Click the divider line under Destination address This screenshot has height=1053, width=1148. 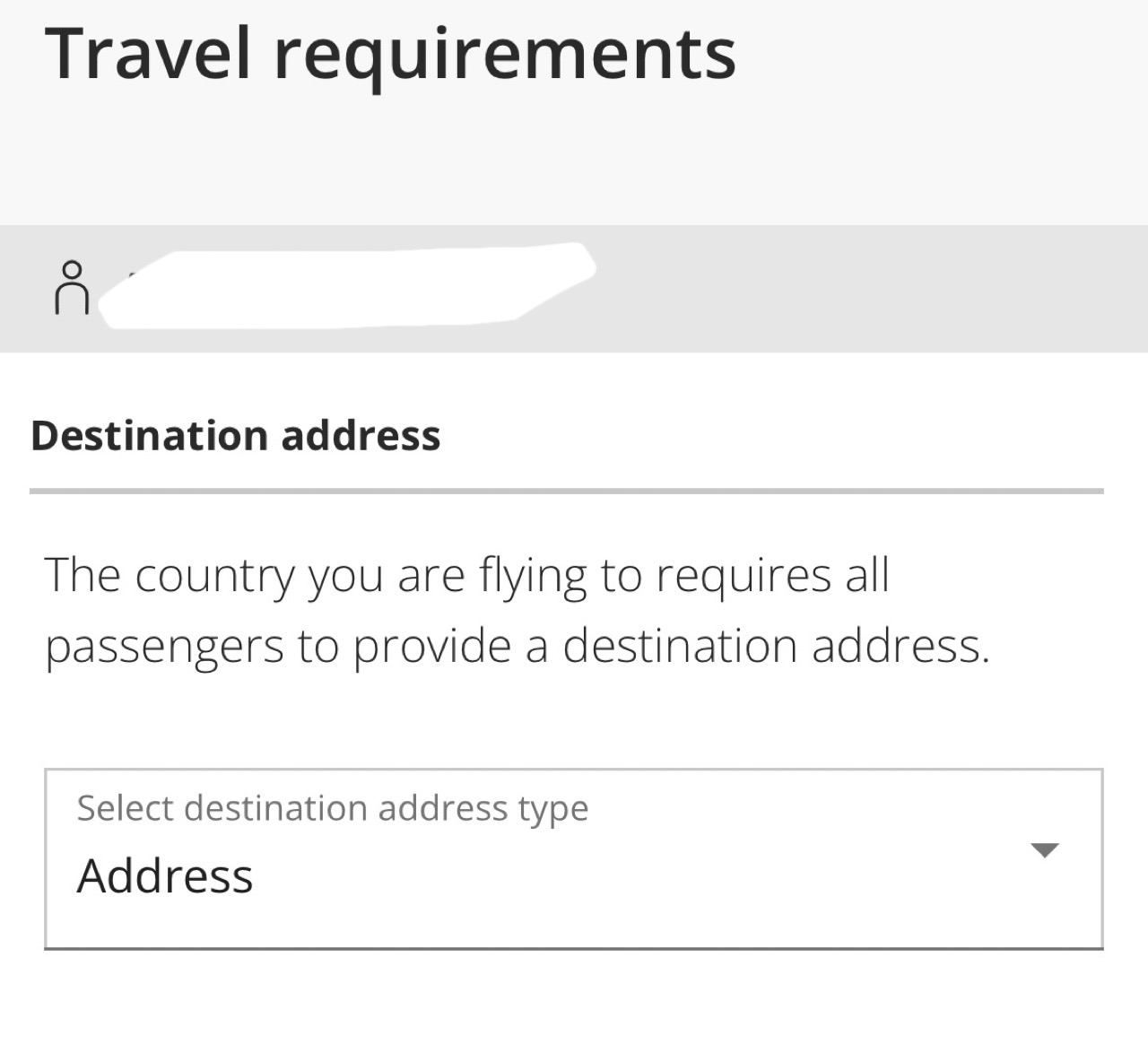(567, 492)
